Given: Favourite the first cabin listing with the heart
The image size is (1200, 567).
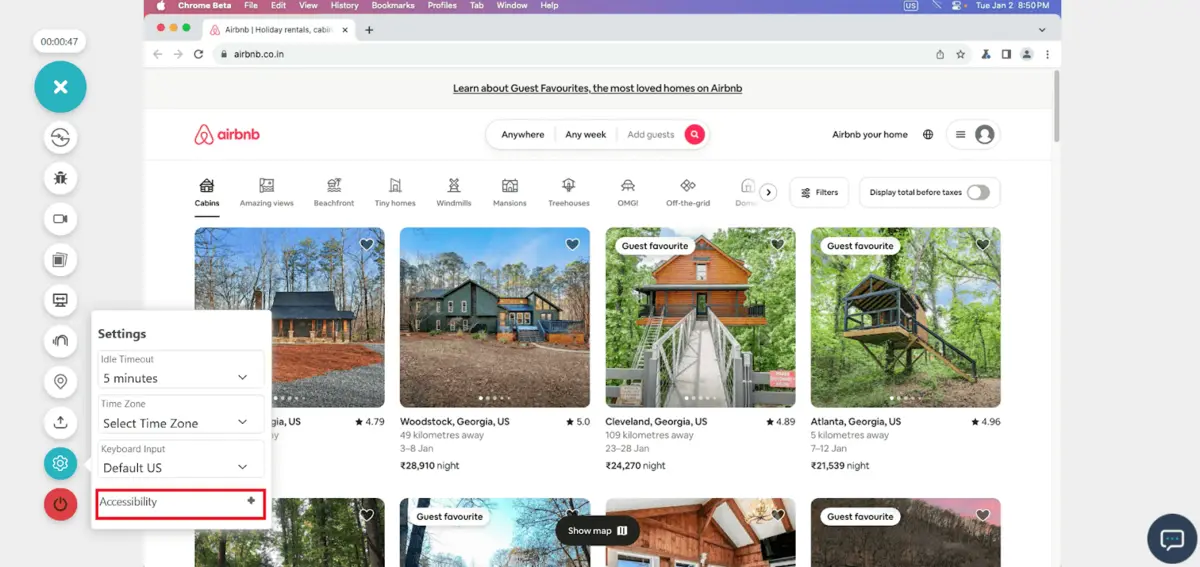Looking at the screenshot, I should click(367, 244).
